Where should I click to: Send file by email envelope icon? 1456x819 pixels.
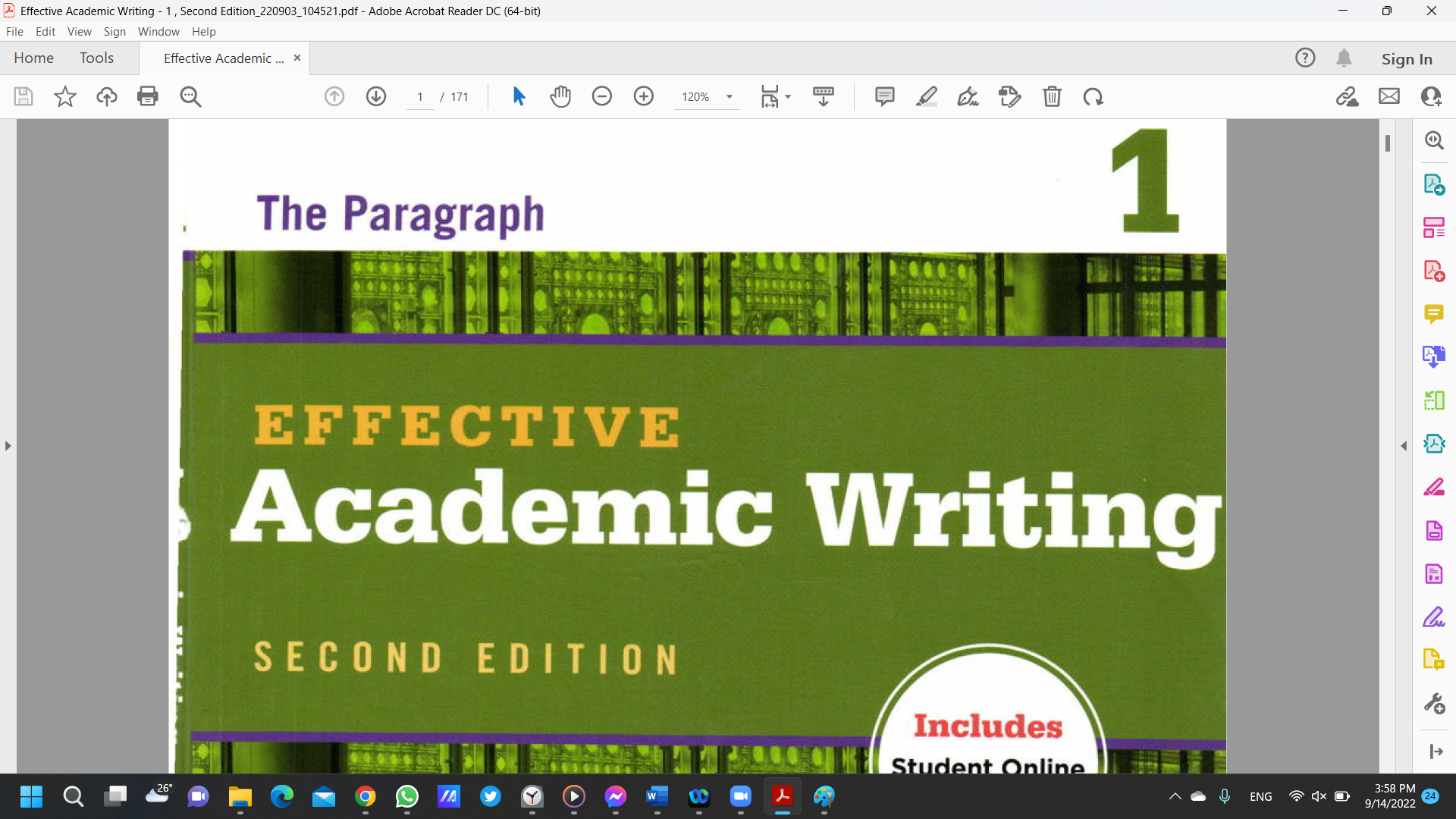click(1389, 96)
